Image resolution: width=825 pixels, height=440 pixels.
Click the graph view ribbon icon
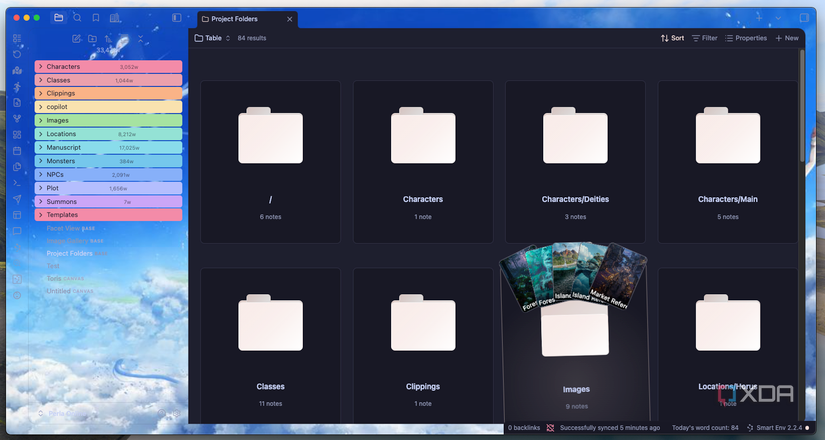point(17,118)
